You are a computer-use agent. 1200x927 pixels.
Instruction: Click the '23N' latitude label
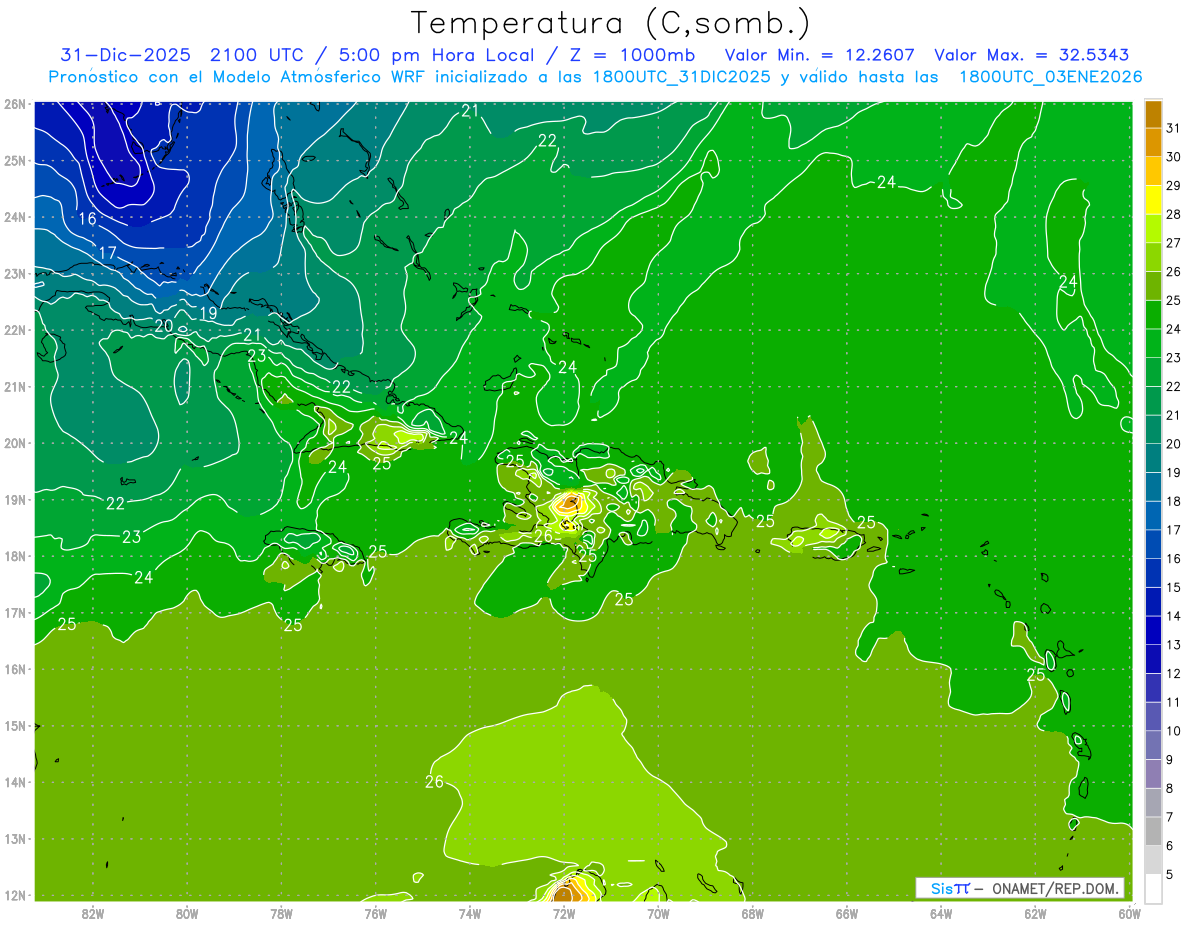pos(15,274)
